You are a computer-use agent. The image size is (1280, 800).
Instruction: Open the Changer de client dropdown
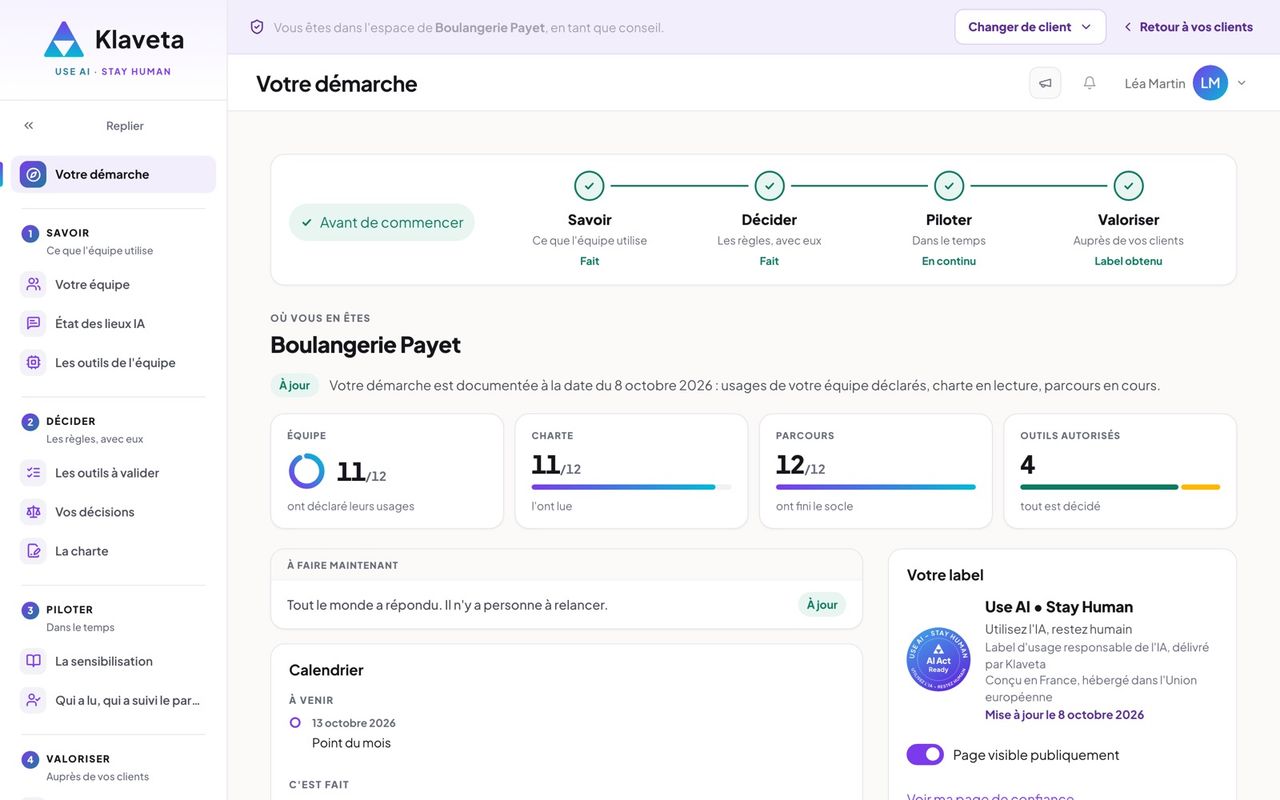1030,27
